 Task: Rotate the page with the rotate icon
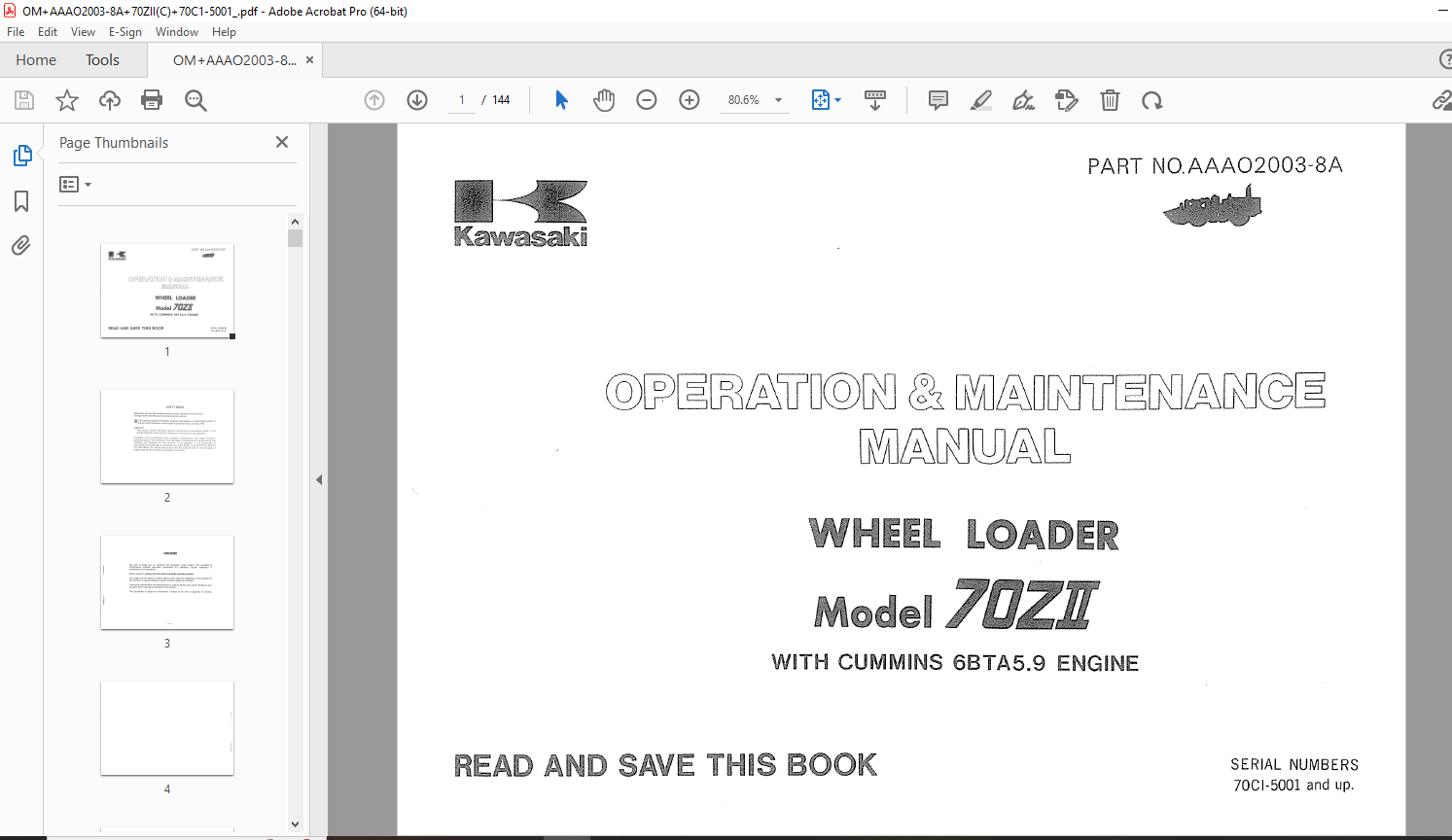1152,100
